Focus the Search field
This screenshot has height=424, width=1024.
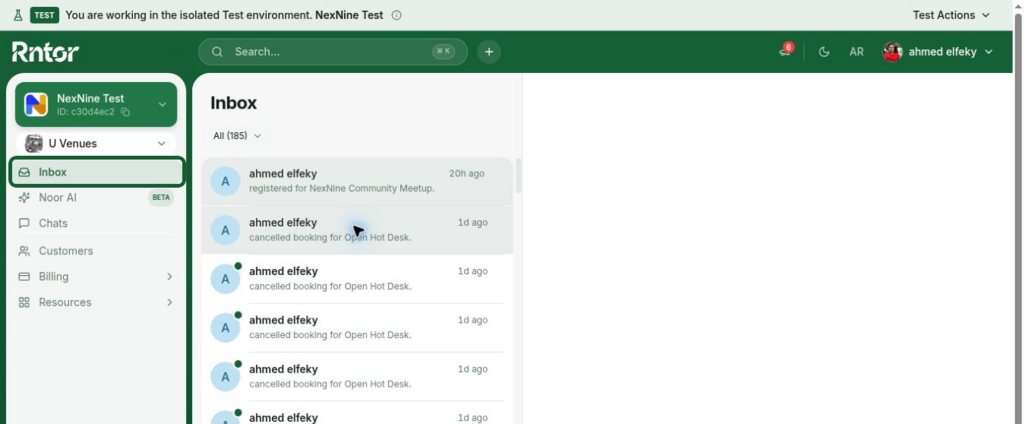point(333,52)
